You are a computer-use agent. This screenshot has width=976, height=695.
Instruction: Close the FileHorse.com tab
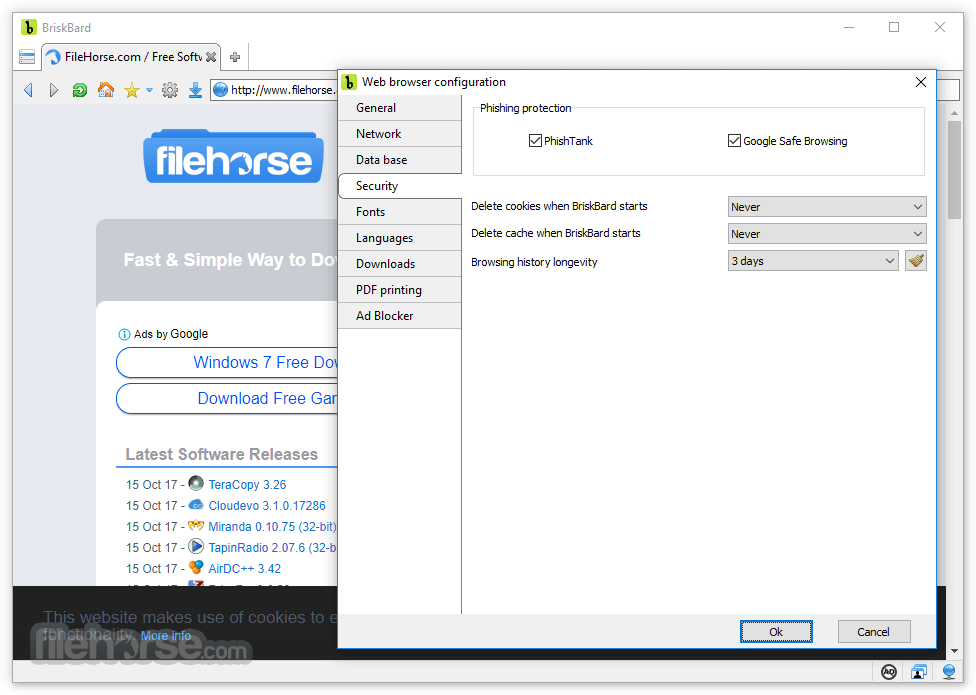pos(211,57)
